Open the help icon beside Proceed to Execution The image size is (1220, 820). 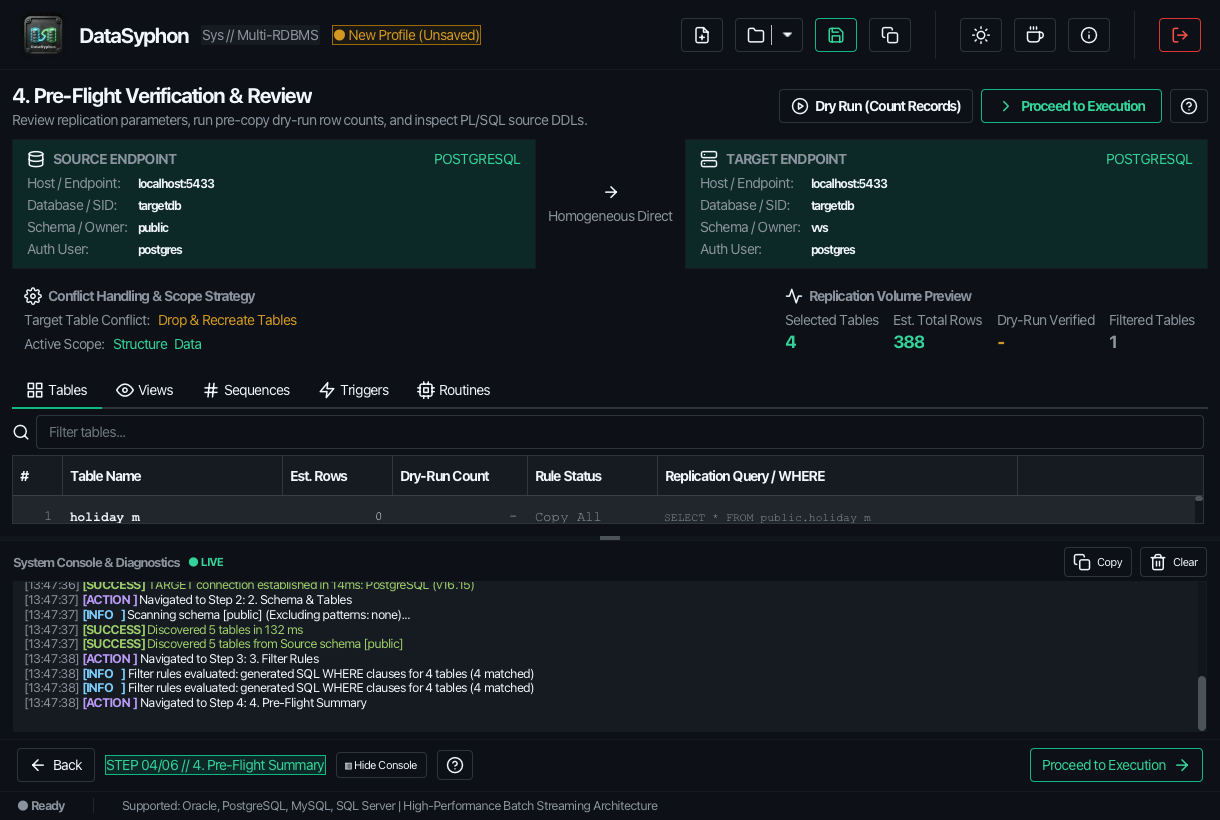[x=1189, y=106]
